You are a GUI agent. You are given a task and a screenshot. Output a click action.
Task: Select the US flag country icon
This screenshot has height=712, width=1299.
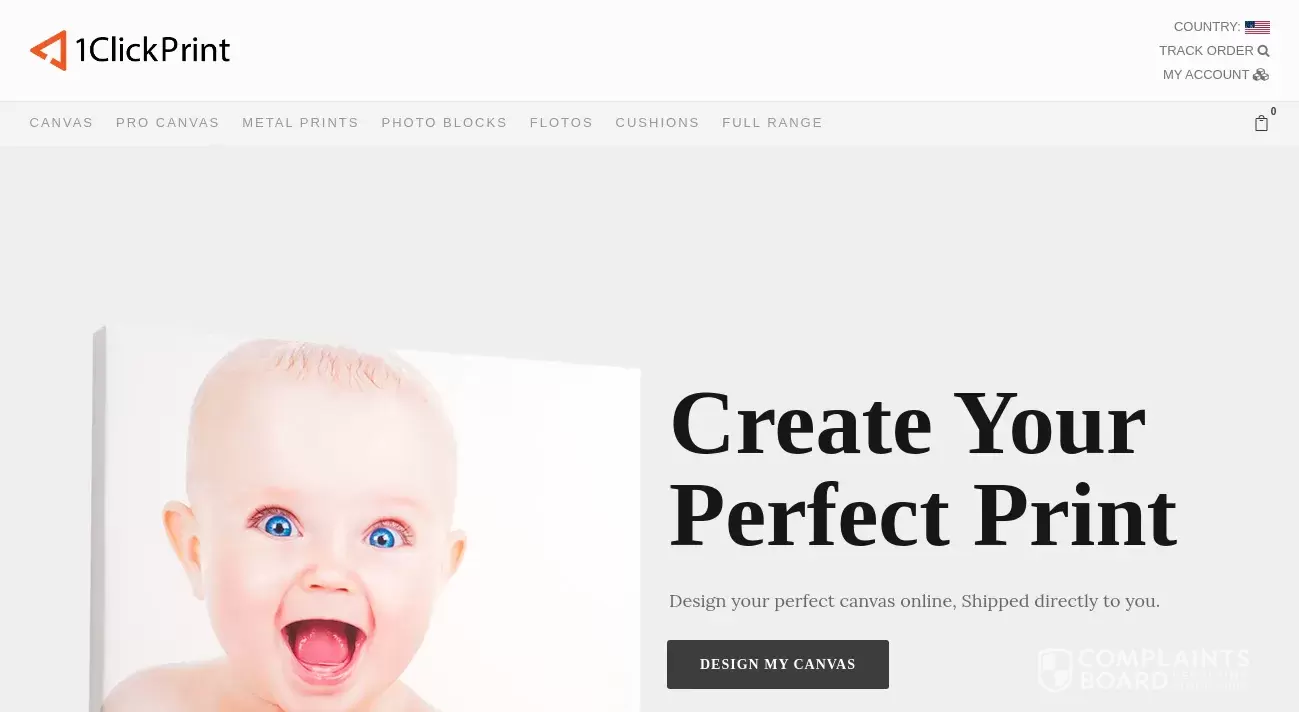click(x=1257, y=27)
